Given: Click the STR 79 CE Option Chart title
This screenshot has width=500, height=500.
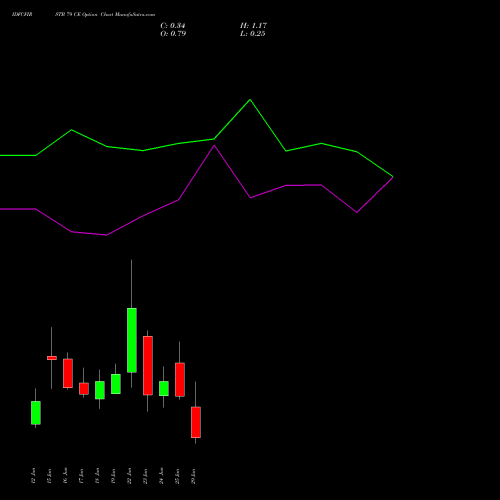Looking at the screenshot, I should [x=105, y=15].
